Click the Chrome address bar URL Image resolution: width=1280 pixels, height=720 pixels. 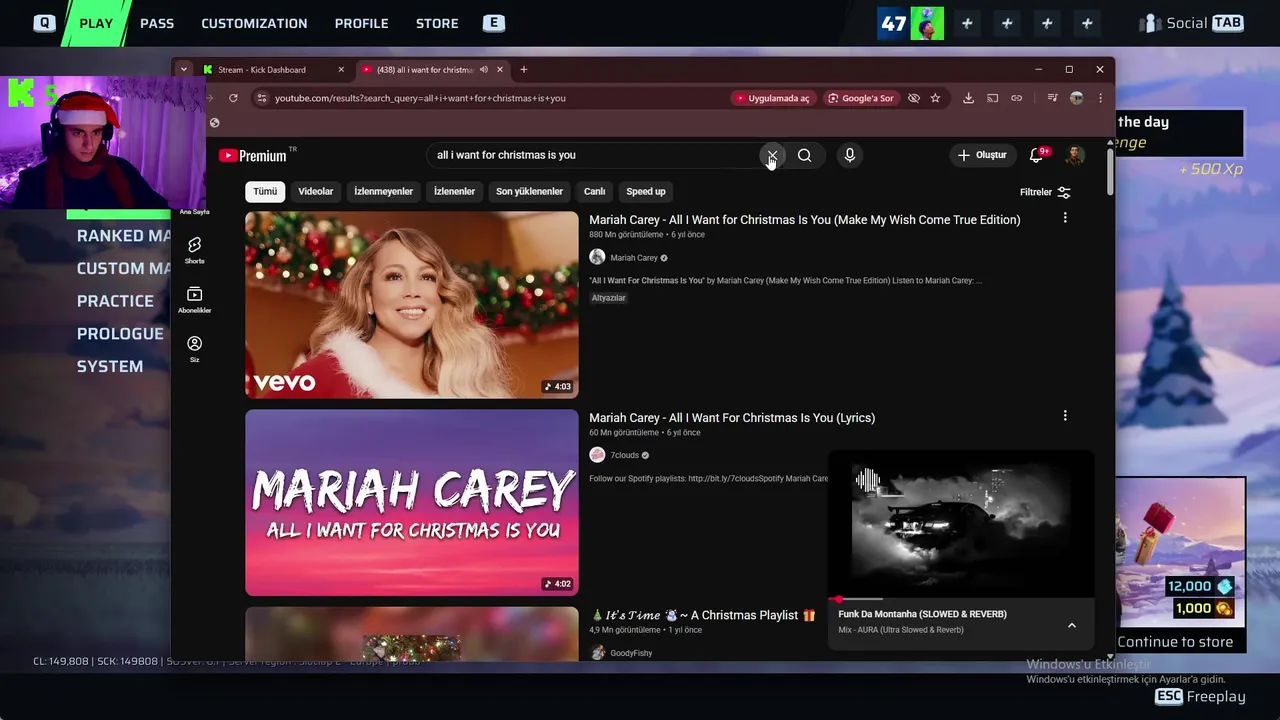click(420, 98)
